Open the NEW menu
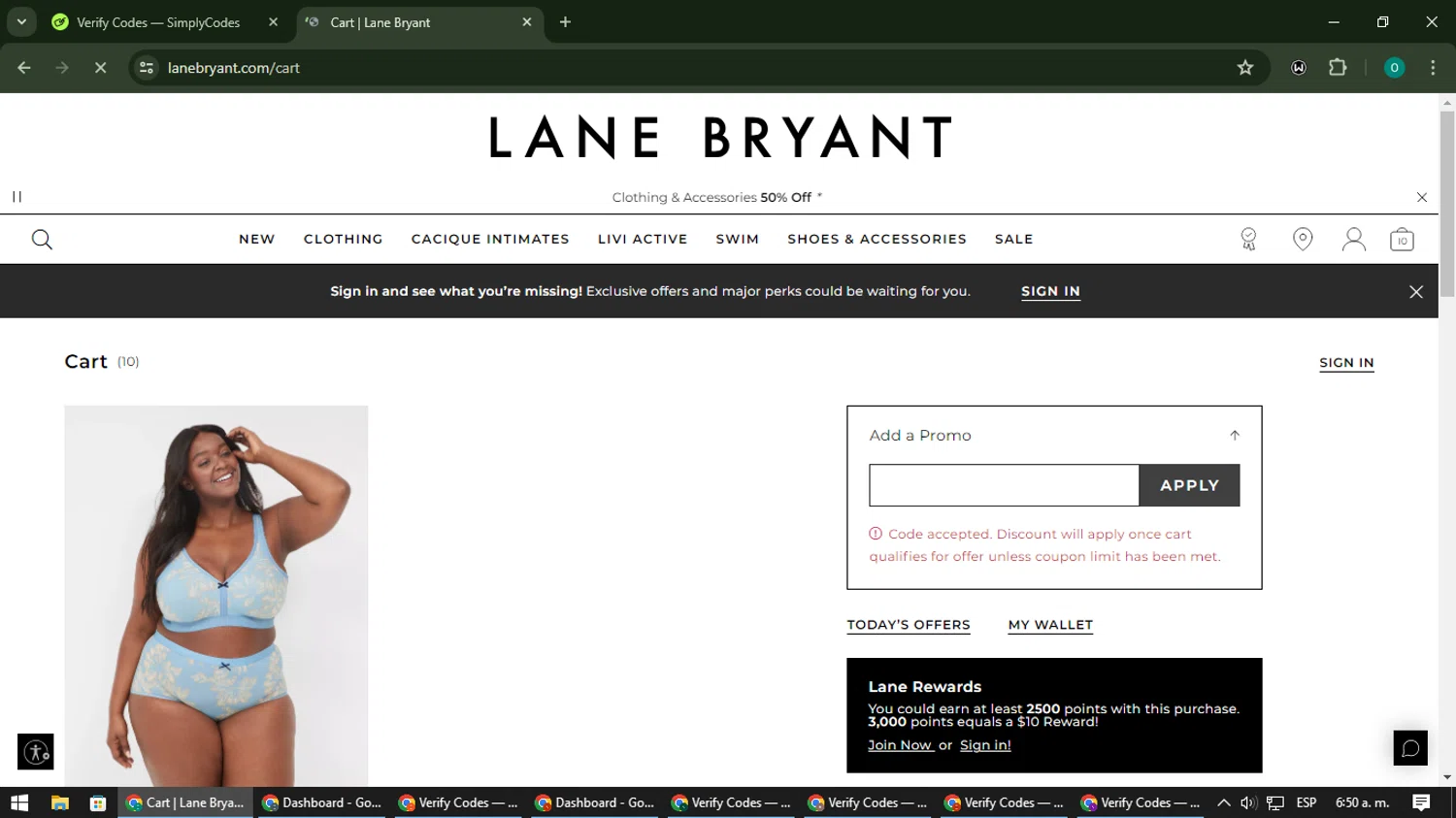The height and width of the screenshot is (818, 1456). (257, 239)
